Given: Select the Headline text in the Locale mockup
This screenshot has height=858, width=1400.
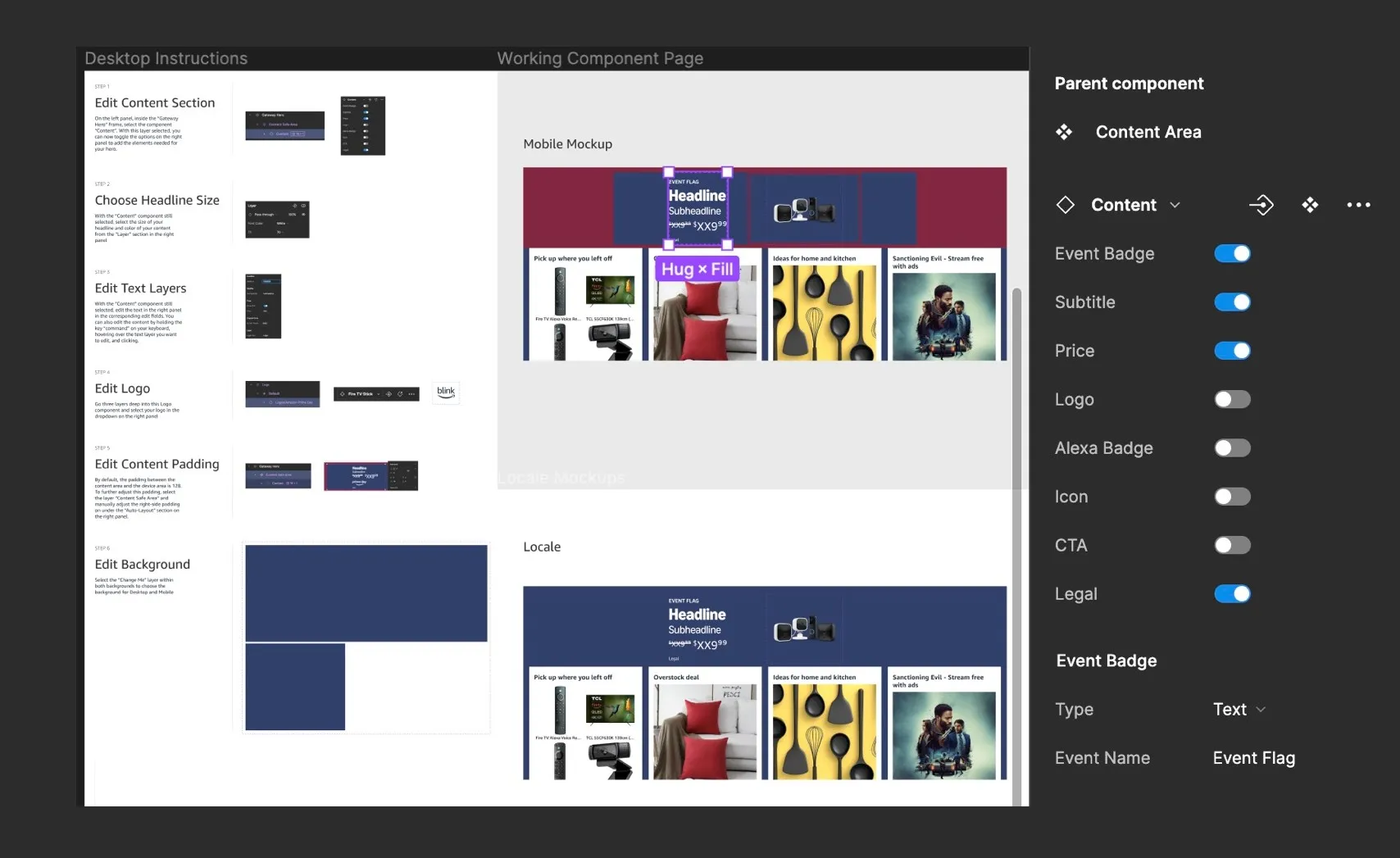Looking at the screenshot, I should (x=697, y=615).
